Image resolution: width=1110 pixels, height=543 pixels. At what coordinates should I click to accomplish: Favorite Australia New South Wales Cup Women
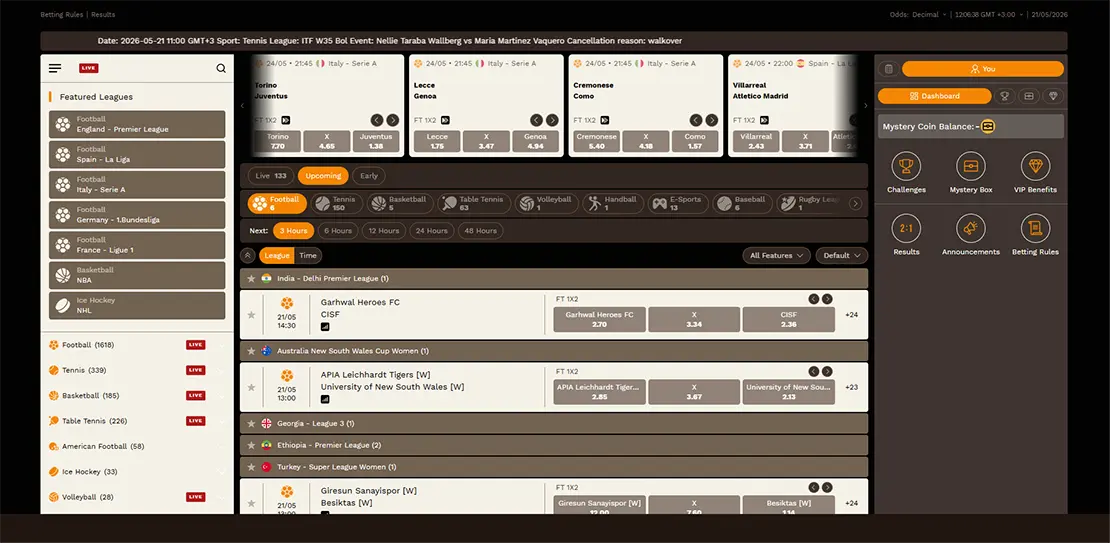click(x=251, y=351)
